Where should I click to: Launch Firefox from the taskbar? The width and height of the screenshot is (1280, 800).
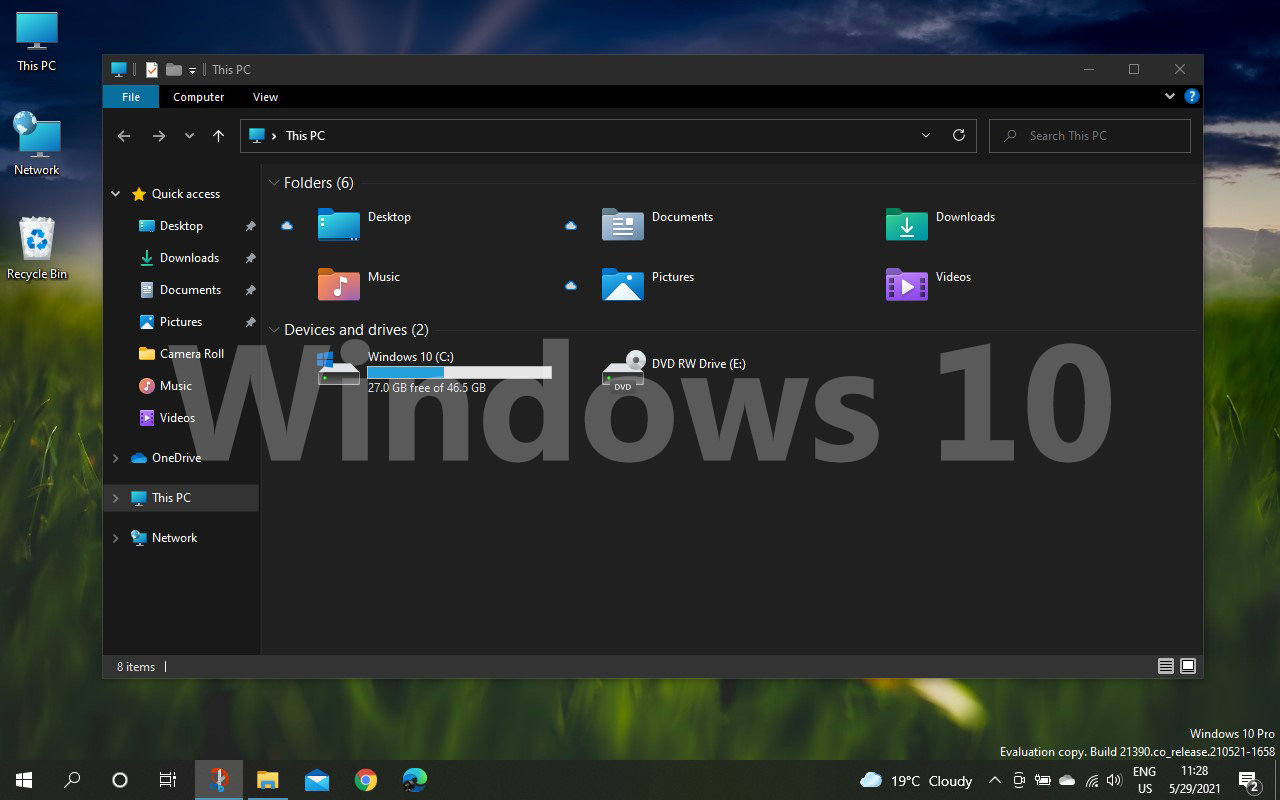[218, 779]
